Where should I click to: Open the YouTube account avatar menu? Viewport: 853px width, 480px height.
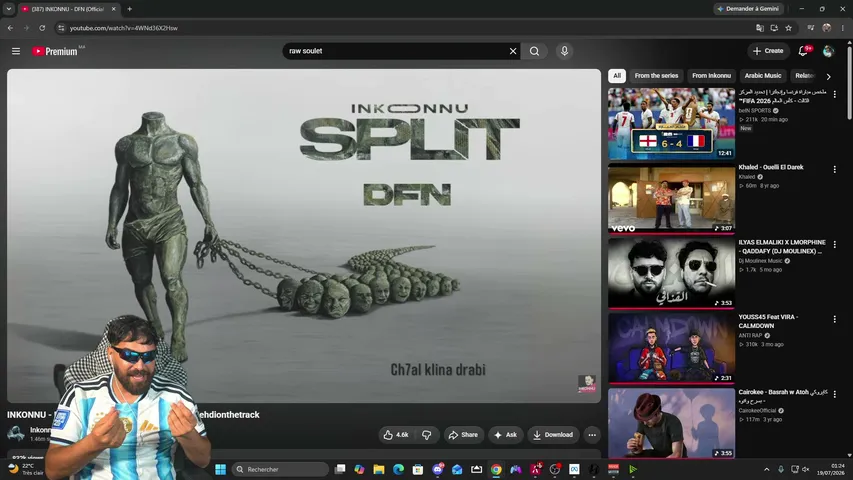[828, 51]
